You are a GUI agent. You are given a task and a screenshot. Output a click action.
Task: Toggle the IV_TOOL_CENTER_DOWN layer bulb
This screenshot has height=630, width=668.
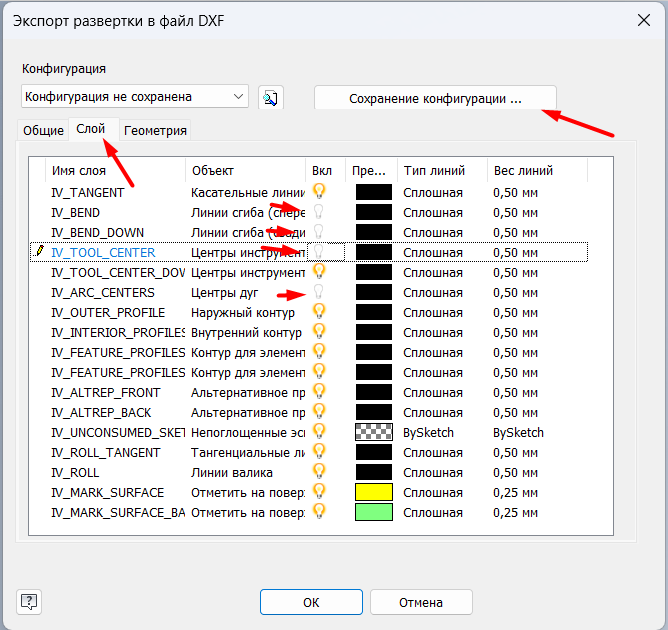coord(319,271)
